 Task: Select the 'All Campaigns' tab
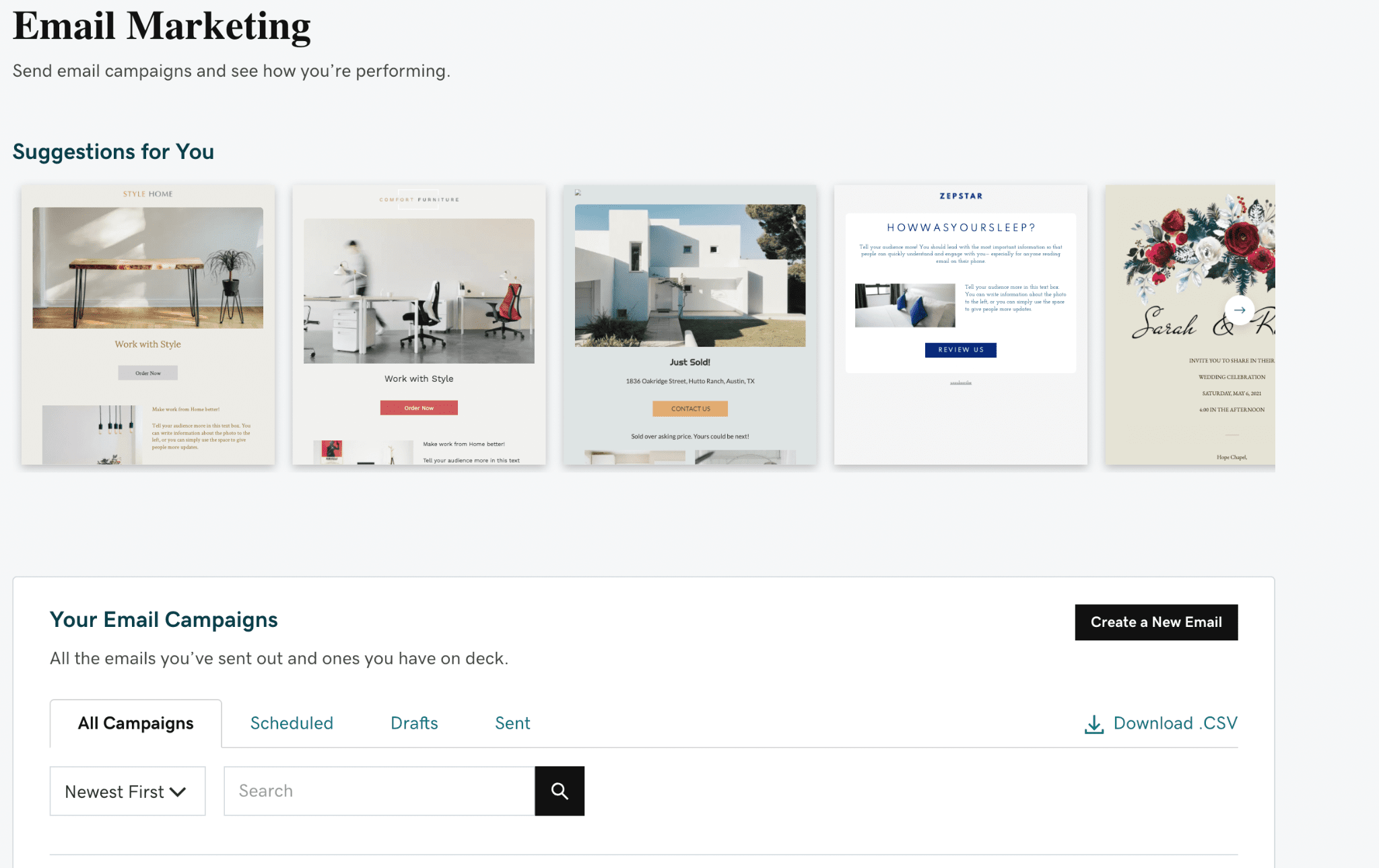click(135, 723)
